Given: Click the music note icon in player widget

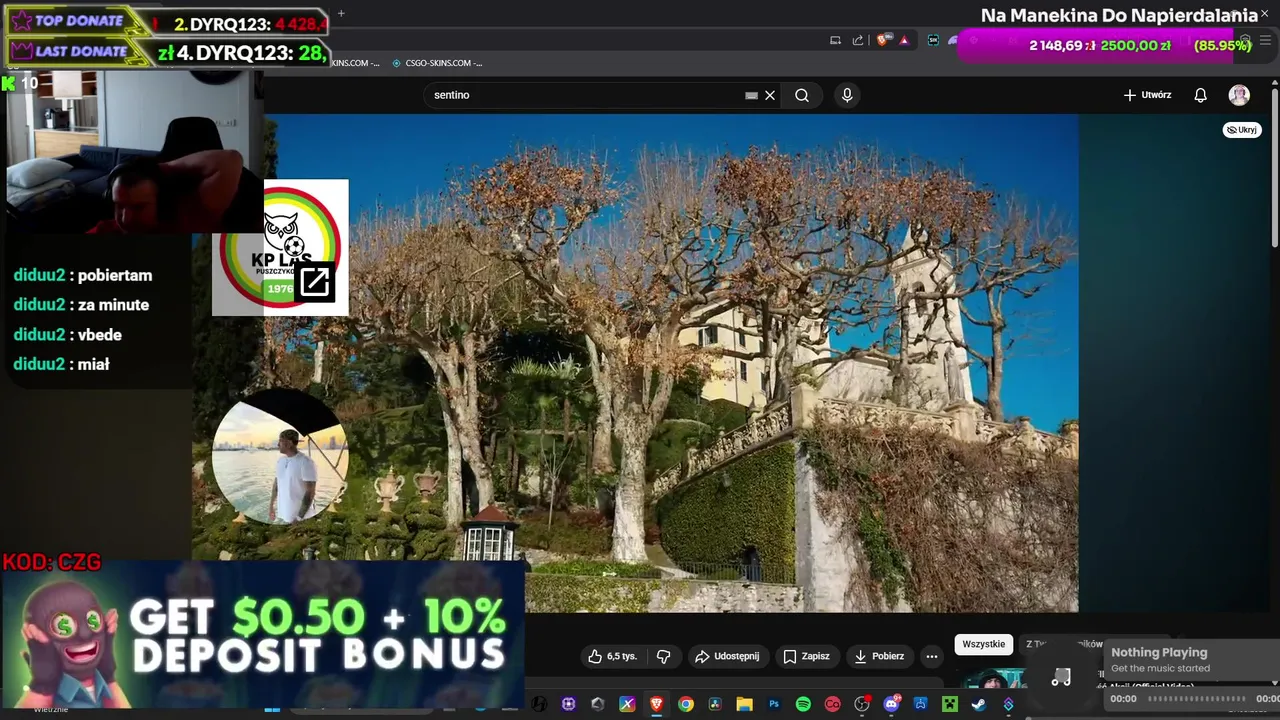Looking at the screenshot, I should [1061, 677].
